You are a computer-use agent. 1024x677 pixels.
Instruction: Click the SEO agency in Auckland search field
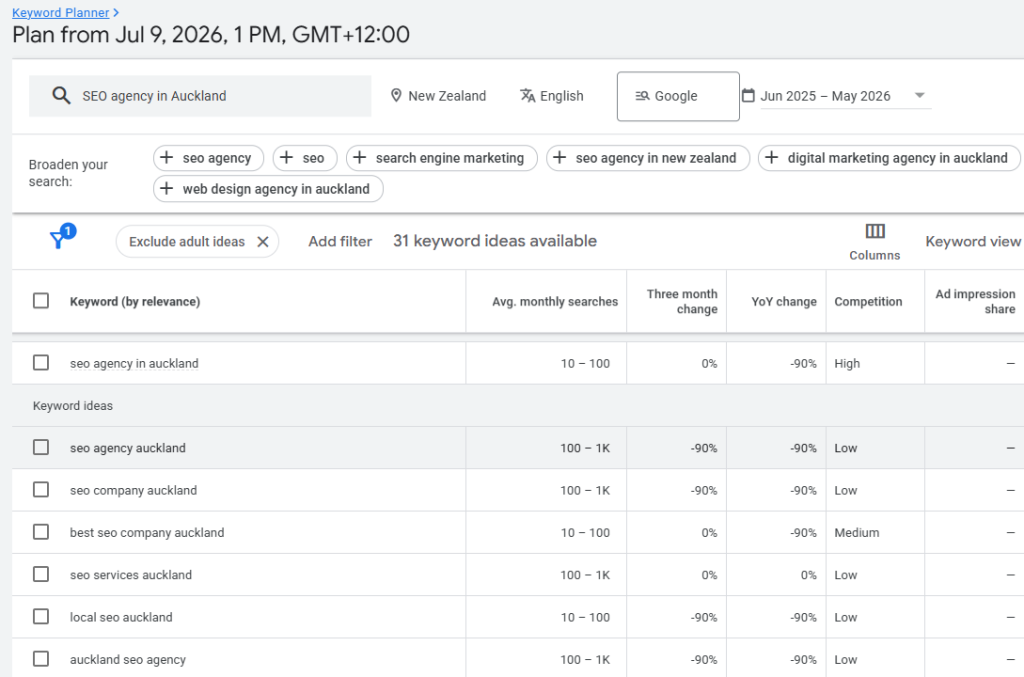click(x=200, y=96)
